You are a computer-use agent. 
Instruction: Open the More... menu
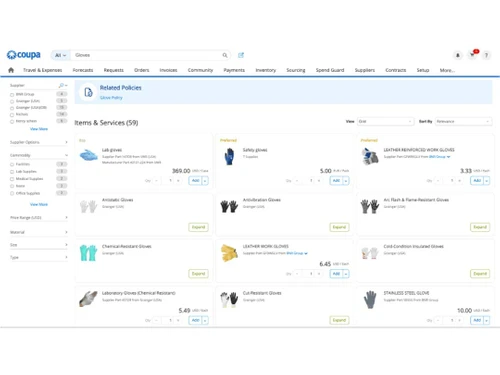[x=447, y=70]
